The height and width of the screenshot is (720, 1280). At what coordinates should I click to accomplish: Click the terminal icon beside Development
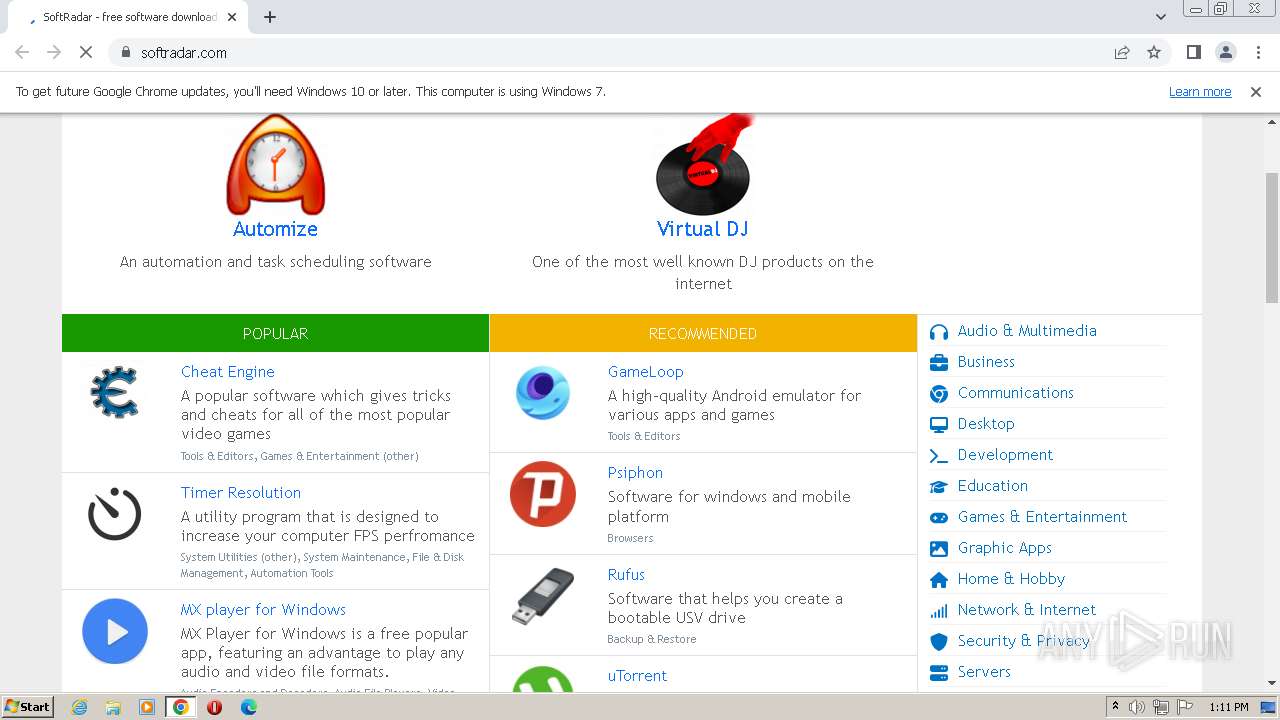tap(939, 456)
